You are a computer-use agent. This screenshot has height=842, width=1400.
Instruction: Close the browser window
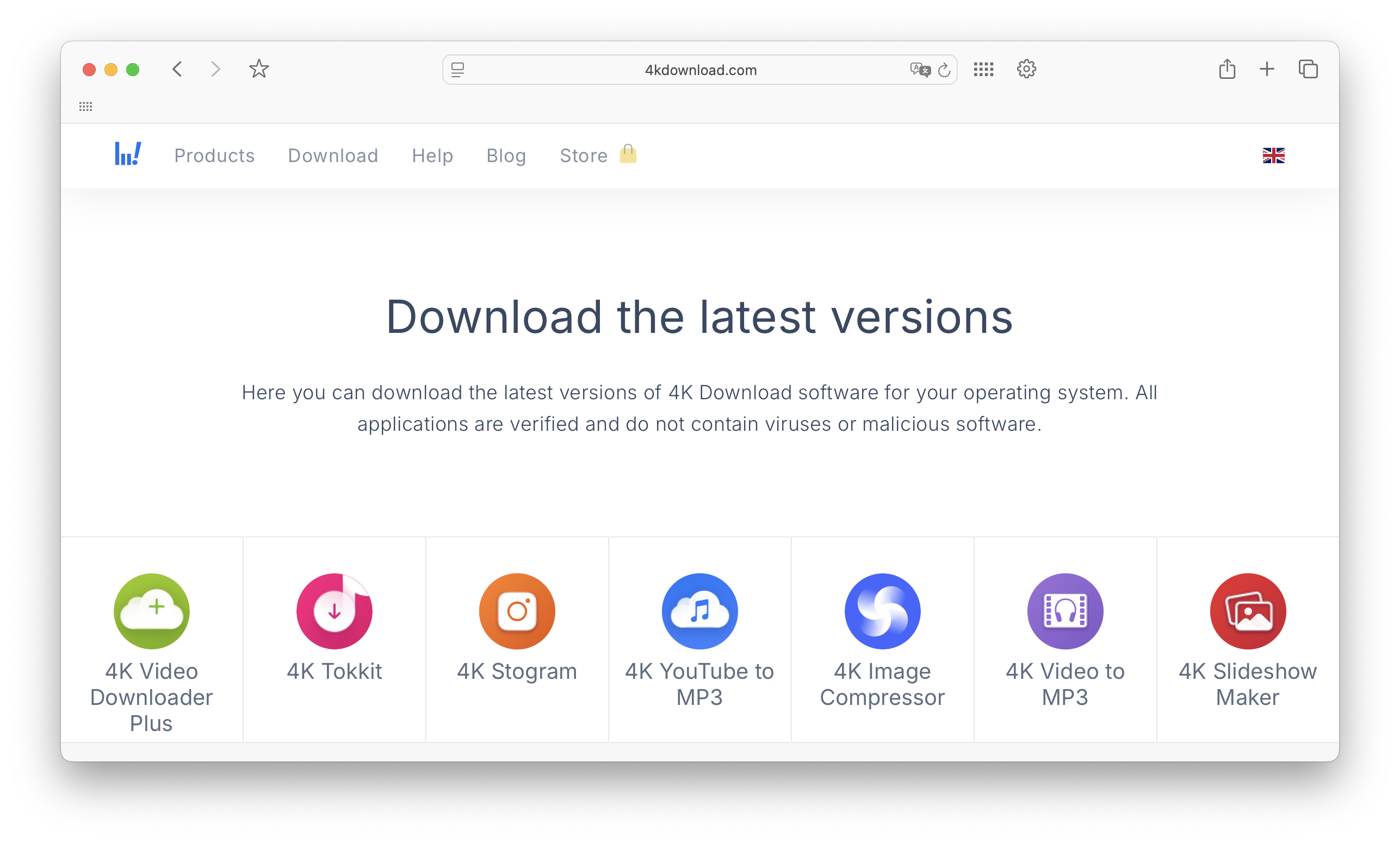(x=89, y=70)
